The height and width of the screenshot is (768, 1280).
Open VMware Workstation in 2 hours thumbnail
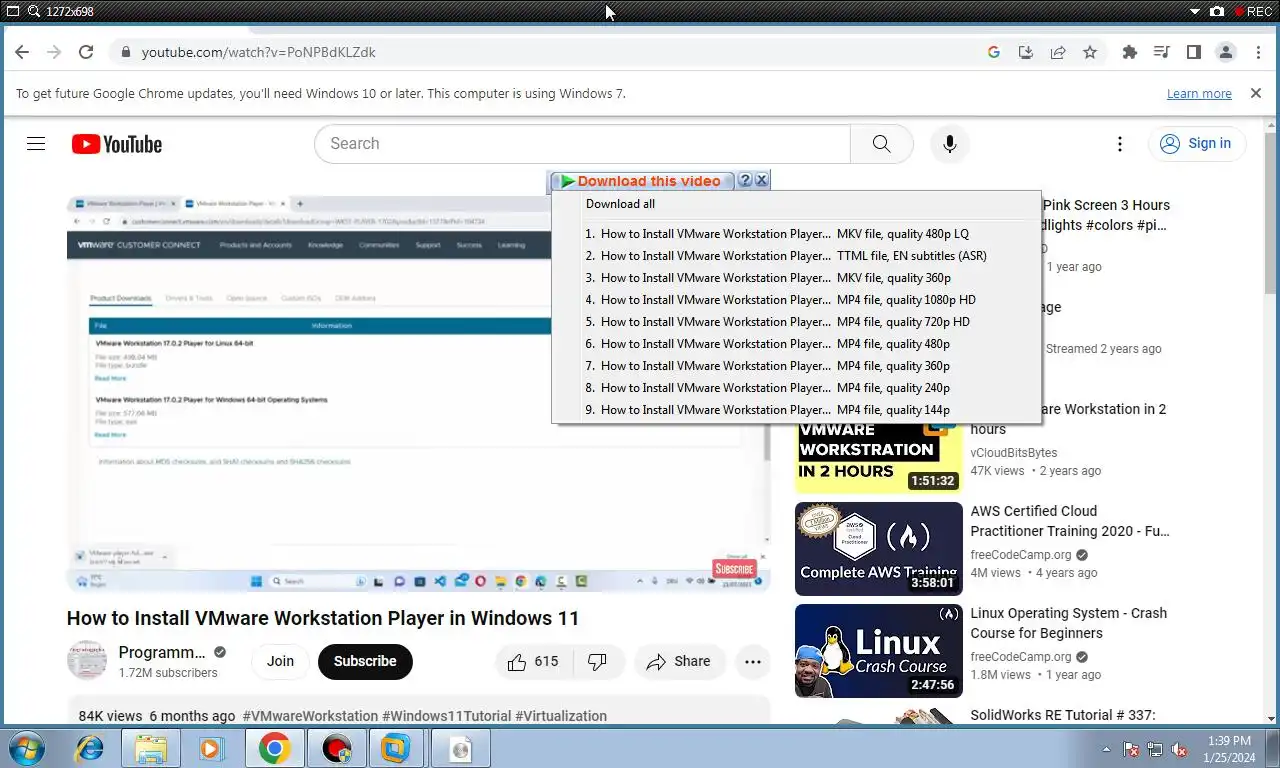(x=879, y=456)
